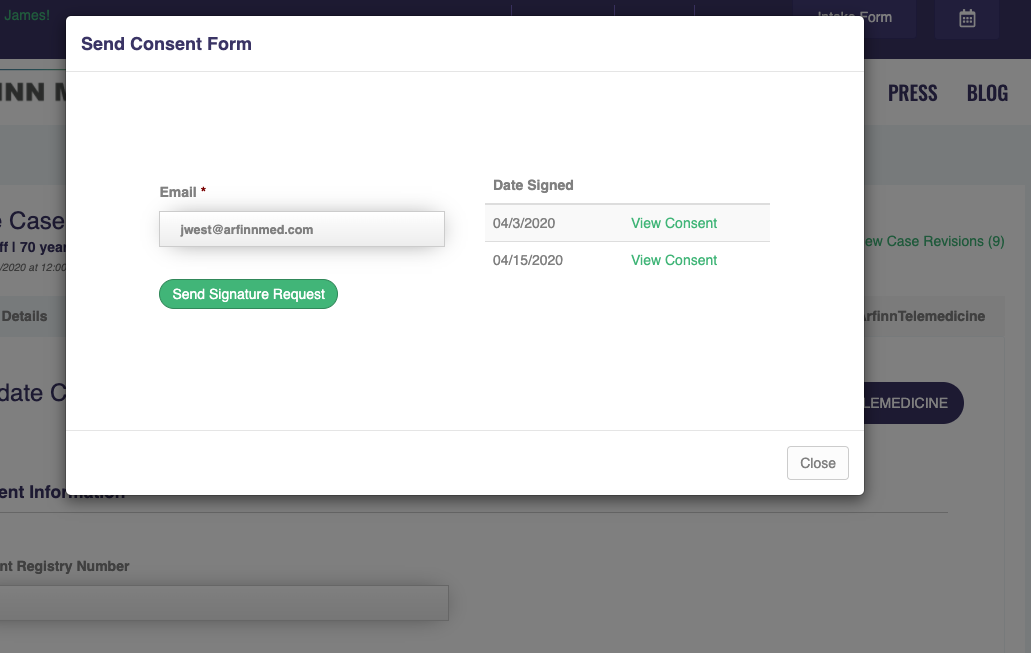This screenshot has height=653, width=1031.
Task: Click the calendar icon in top bar
Action: point(966,18)
